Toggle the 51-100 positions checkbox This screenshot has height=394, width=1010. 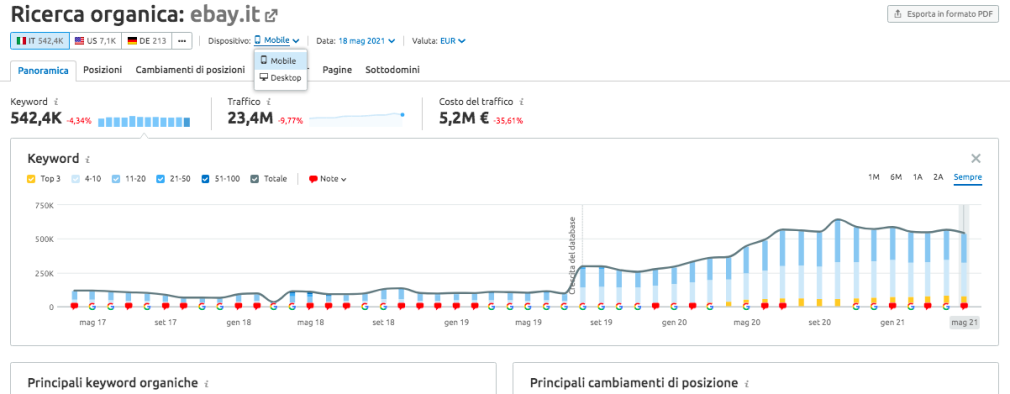(205, 179)
